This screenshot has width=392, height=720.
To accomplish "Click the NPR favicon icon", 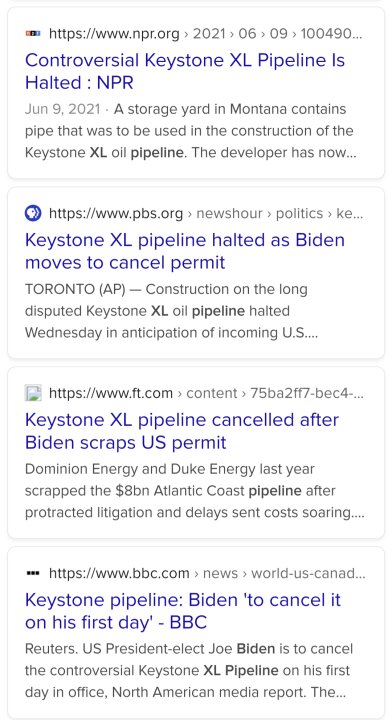I will 33,34.
